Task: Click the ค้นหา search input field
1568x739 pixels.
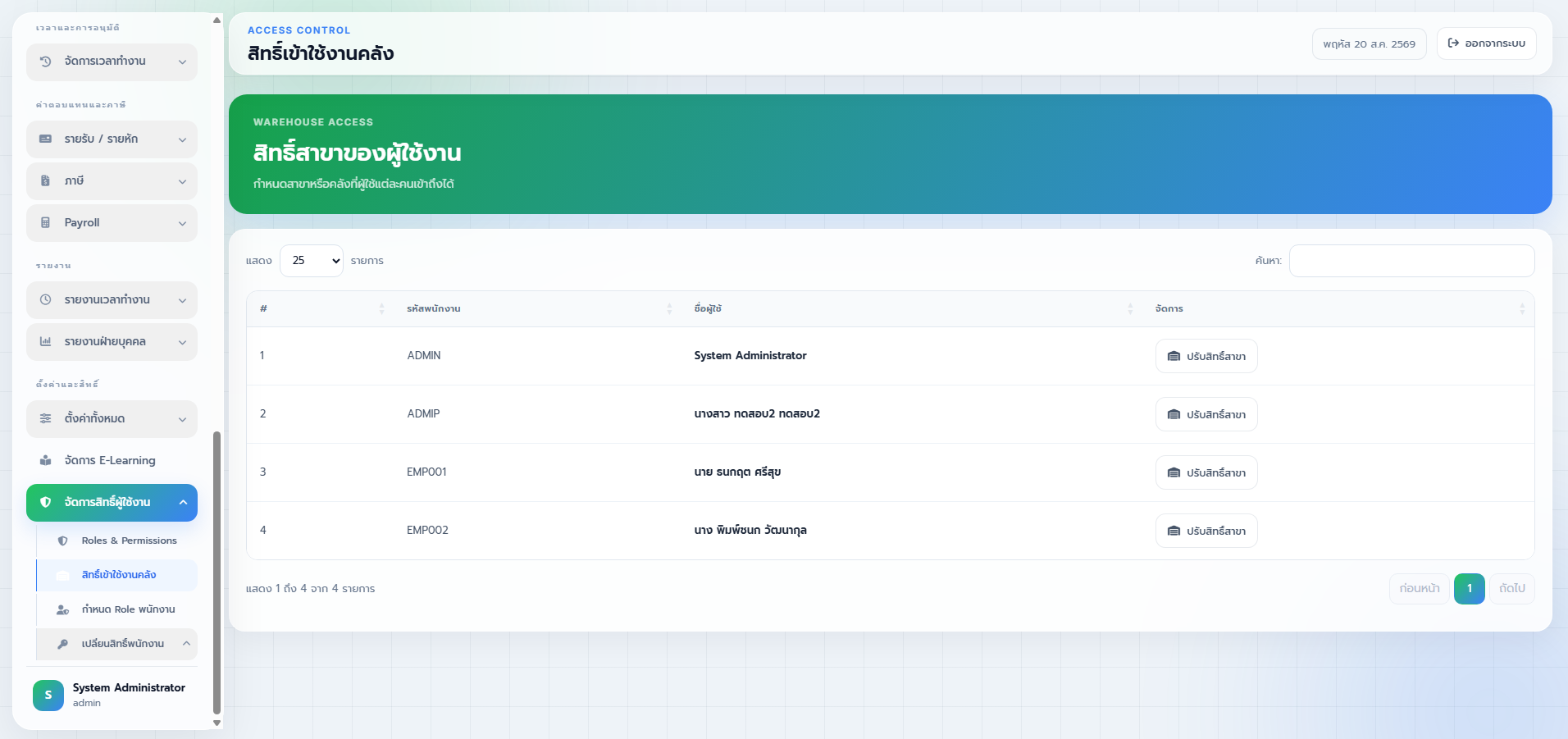Action: [x=1412, y=261]
